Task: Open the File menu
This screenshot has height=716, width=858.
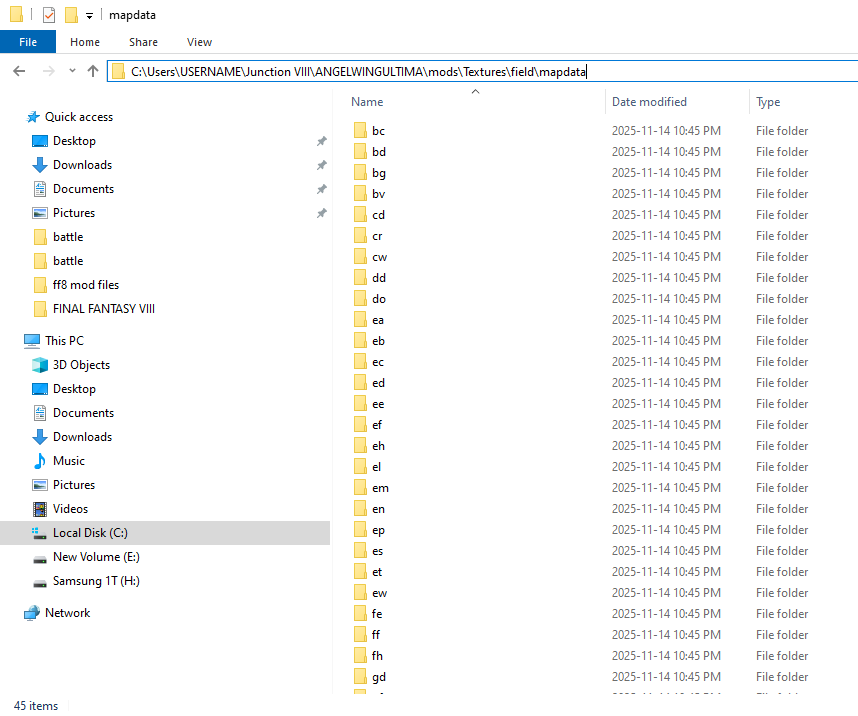Action: pos(28,42)
